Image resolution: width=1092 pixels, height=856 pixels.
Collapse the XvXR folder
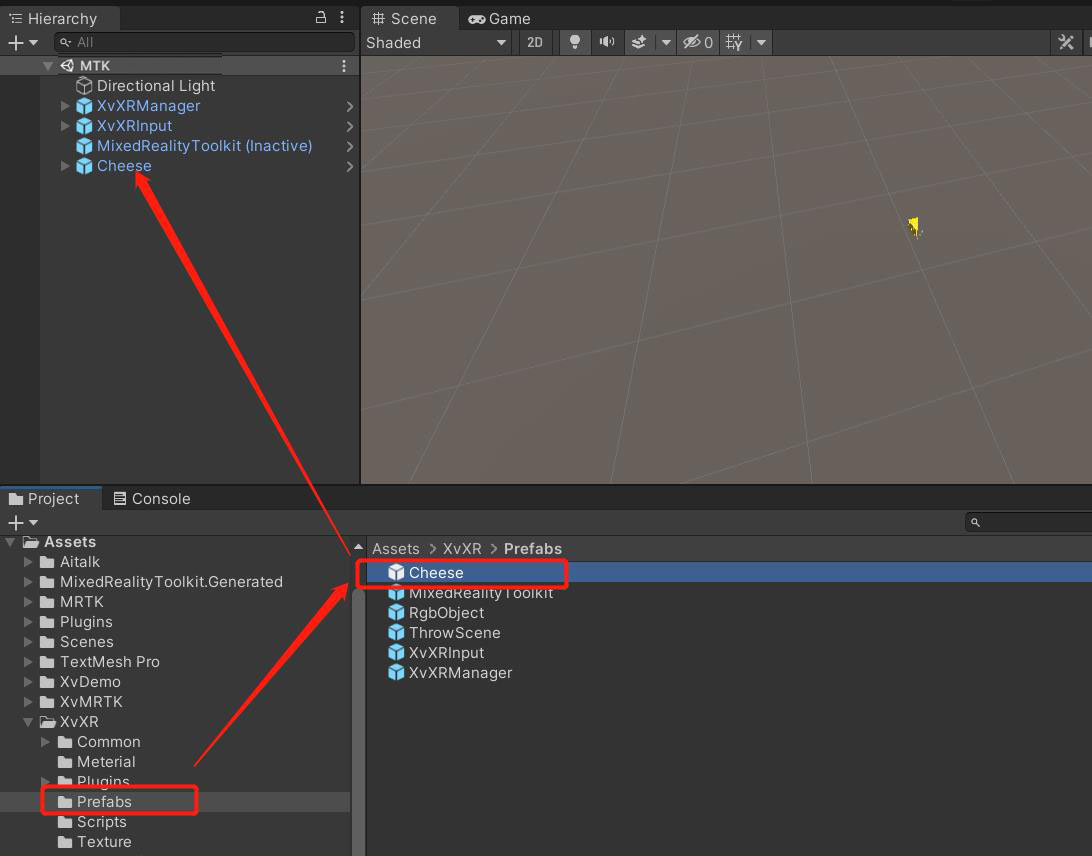(x=28, y=722)
